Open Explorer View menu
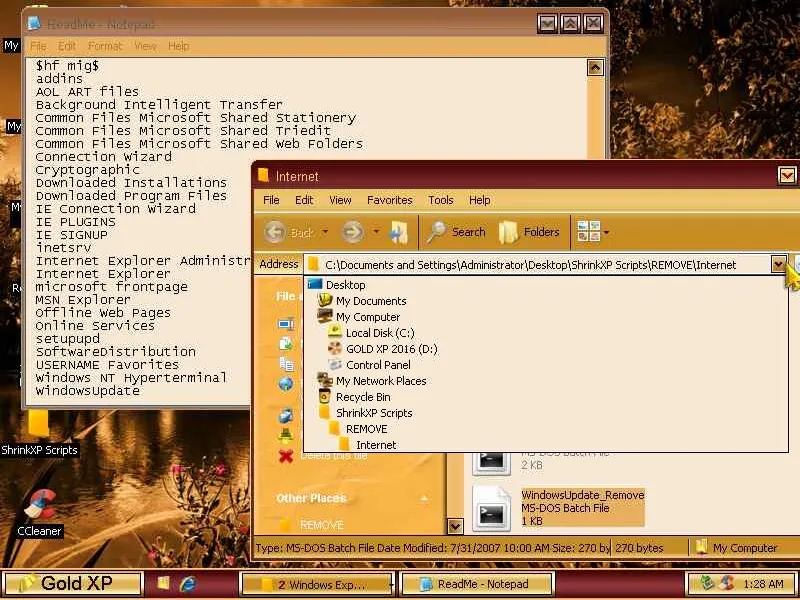This screenshot has width=800, height=600. coord(340,200)
